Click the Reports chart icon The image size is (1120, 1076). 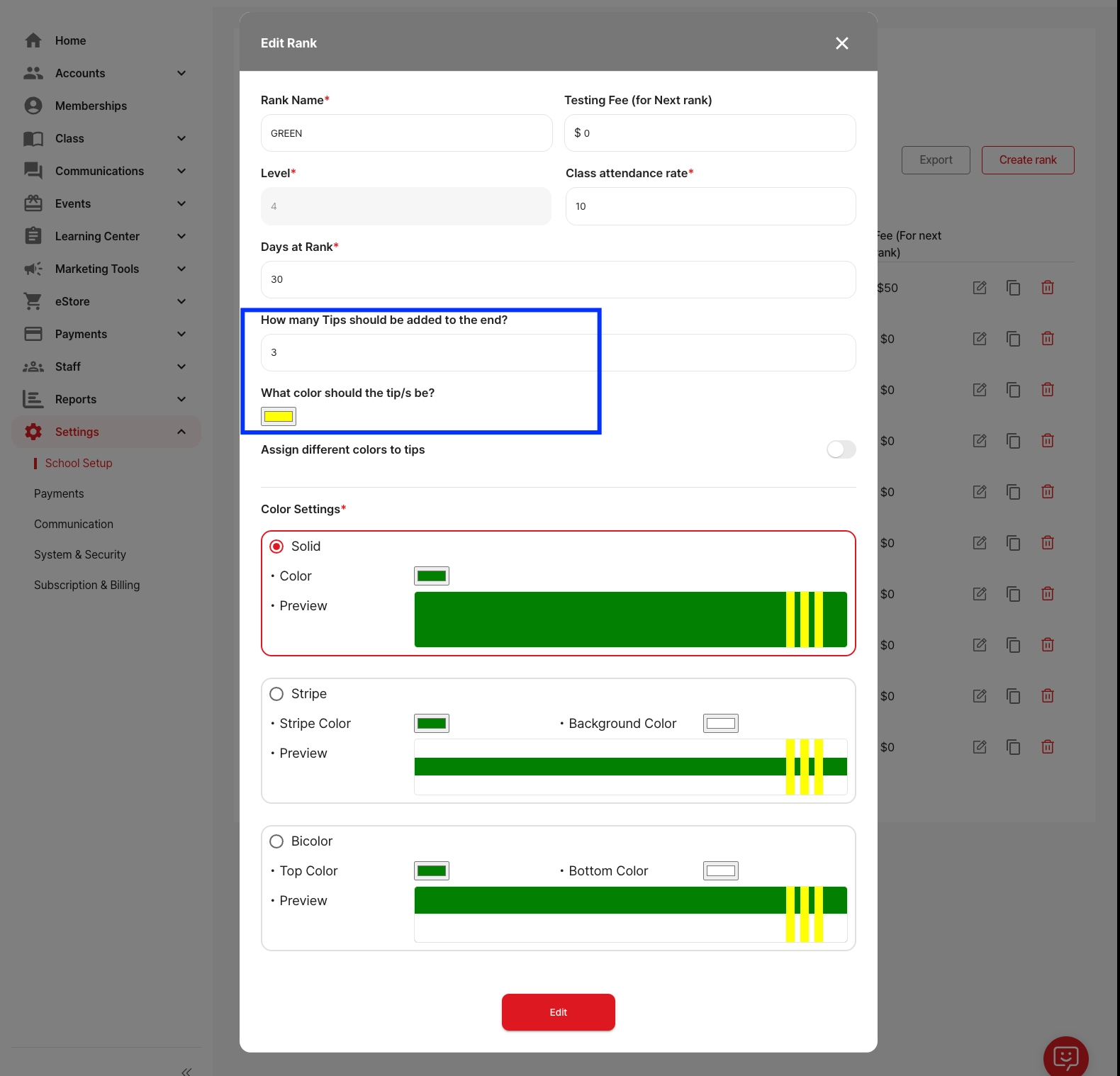pos(33,399)
